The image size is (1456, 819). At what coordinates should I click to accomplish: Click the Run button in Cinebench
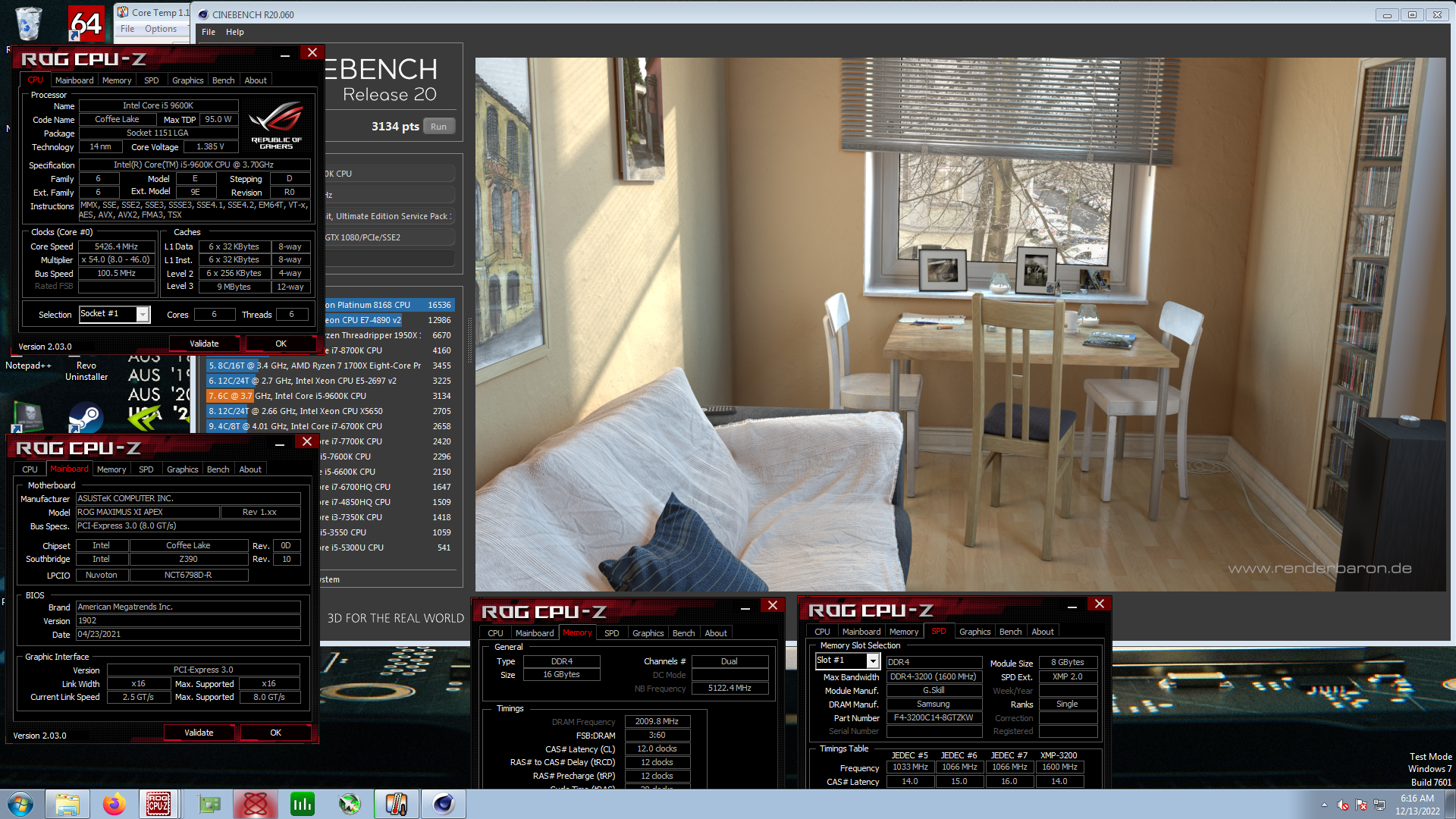[438, 127]
